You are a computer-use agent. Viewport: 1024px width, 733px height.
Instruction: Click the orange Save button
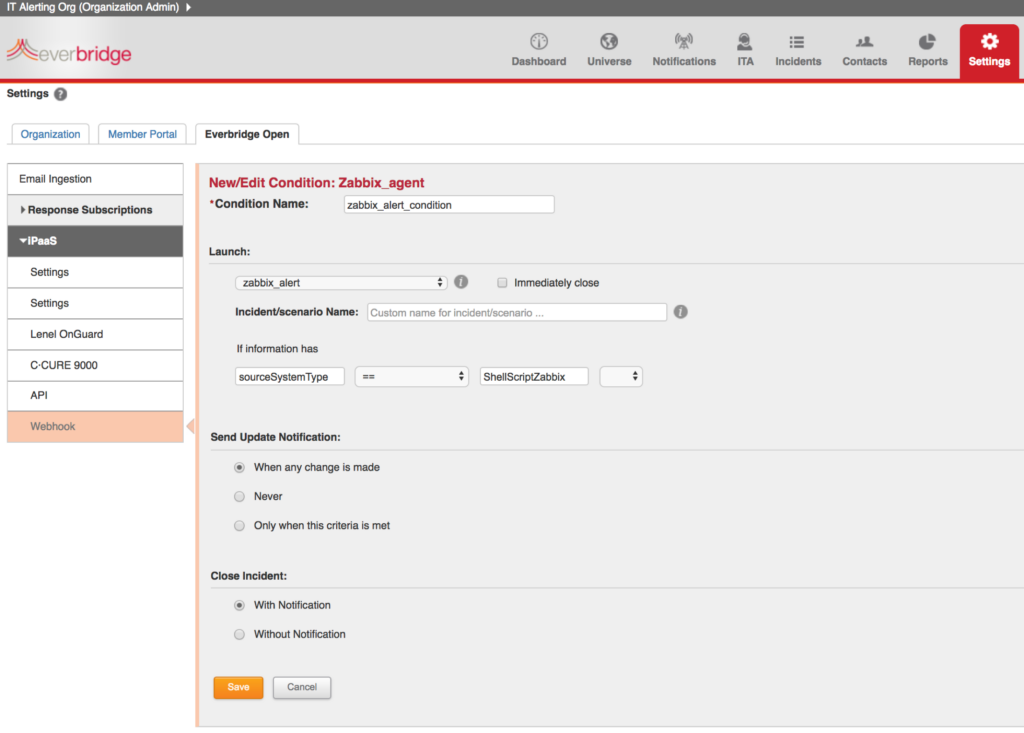[238, 687]
